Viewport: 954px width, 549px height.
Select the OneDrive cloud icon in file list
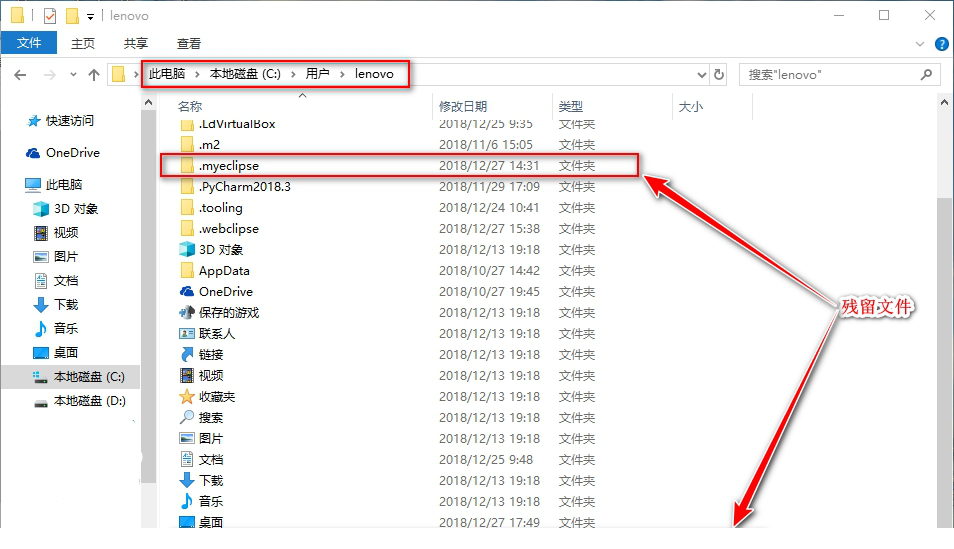(x=187, y=292)
